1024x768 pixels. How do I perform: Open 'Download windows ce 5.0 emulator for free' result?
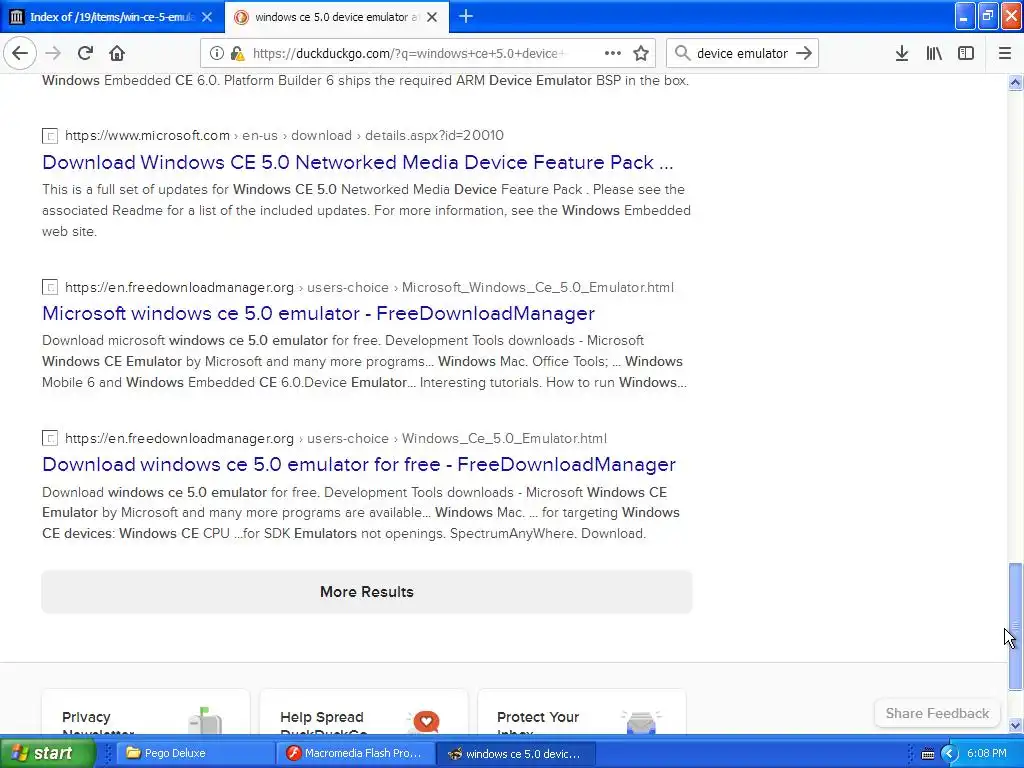coord(359,464)
